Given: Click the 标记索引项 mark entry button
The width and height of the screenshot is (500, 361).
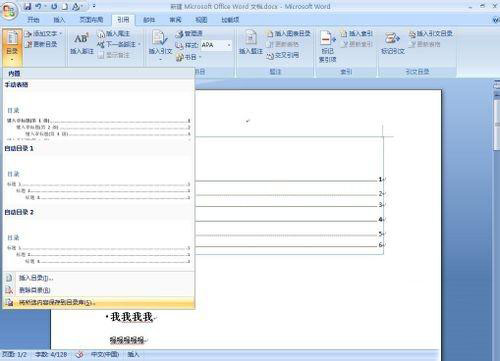Looking at the screenshot, I should point(327,47).
